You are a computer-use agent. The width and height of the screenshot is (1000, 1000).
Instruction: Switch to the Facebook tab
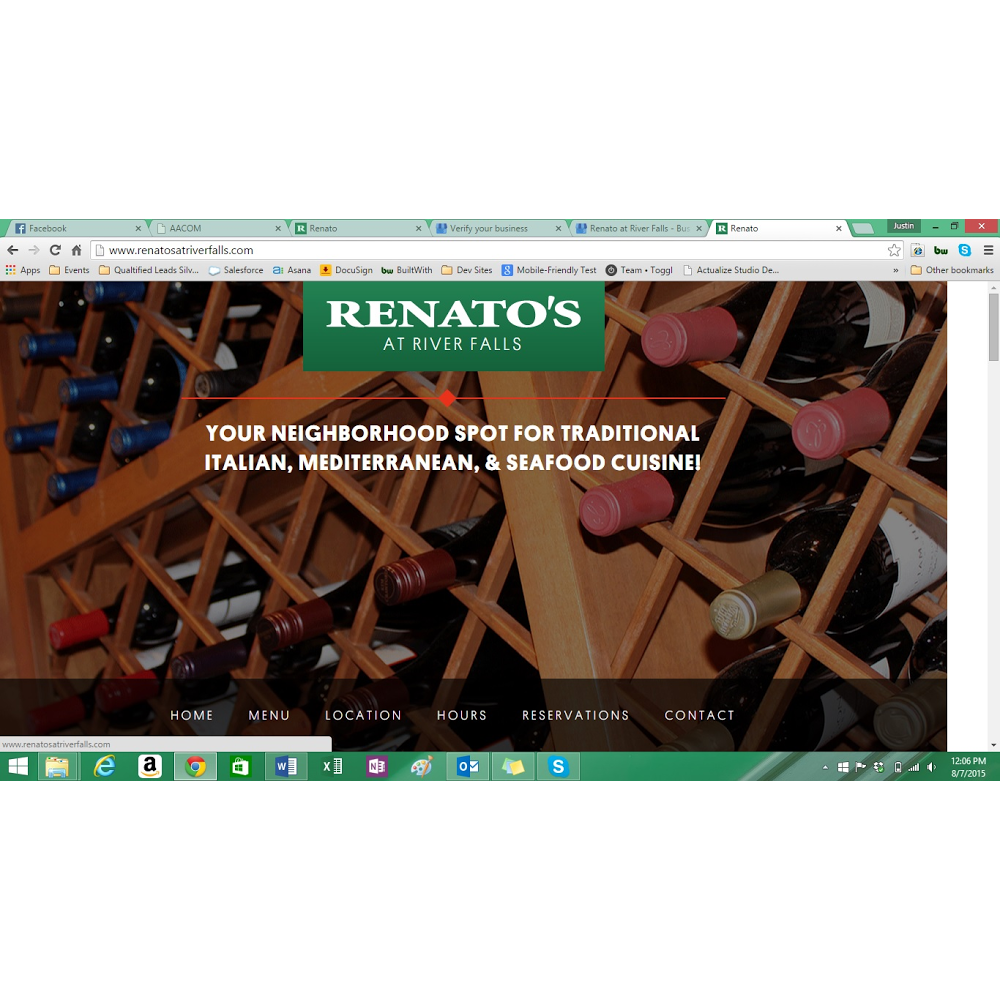point(70,229)
